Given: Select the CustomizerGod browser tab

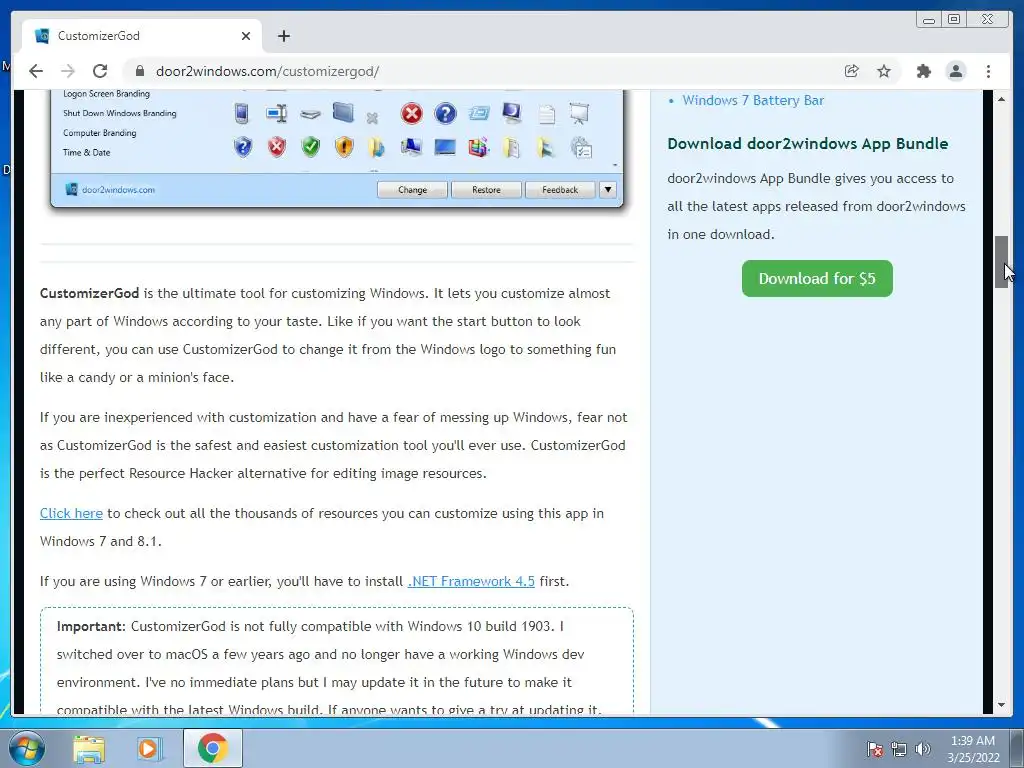Looking at the screenshot, I should (x=142, y=36).
